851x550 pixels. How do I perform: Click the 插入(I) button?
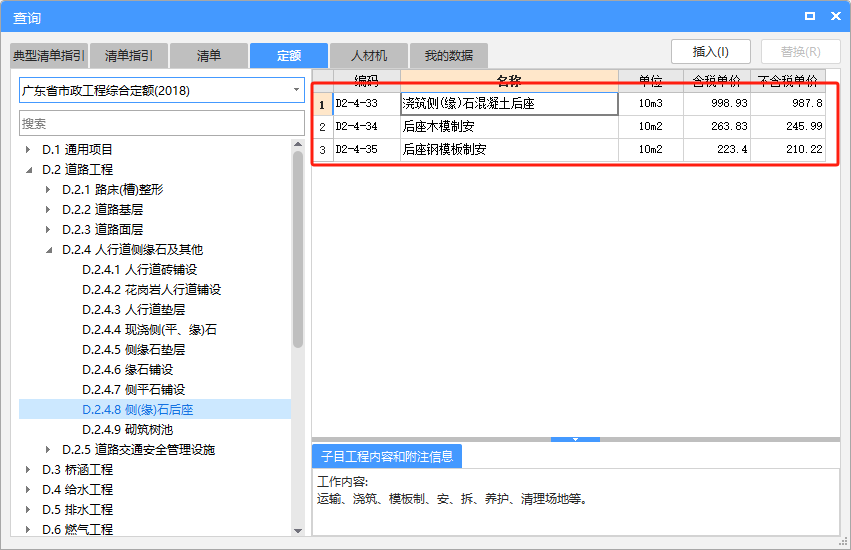[x=710, y=52]
